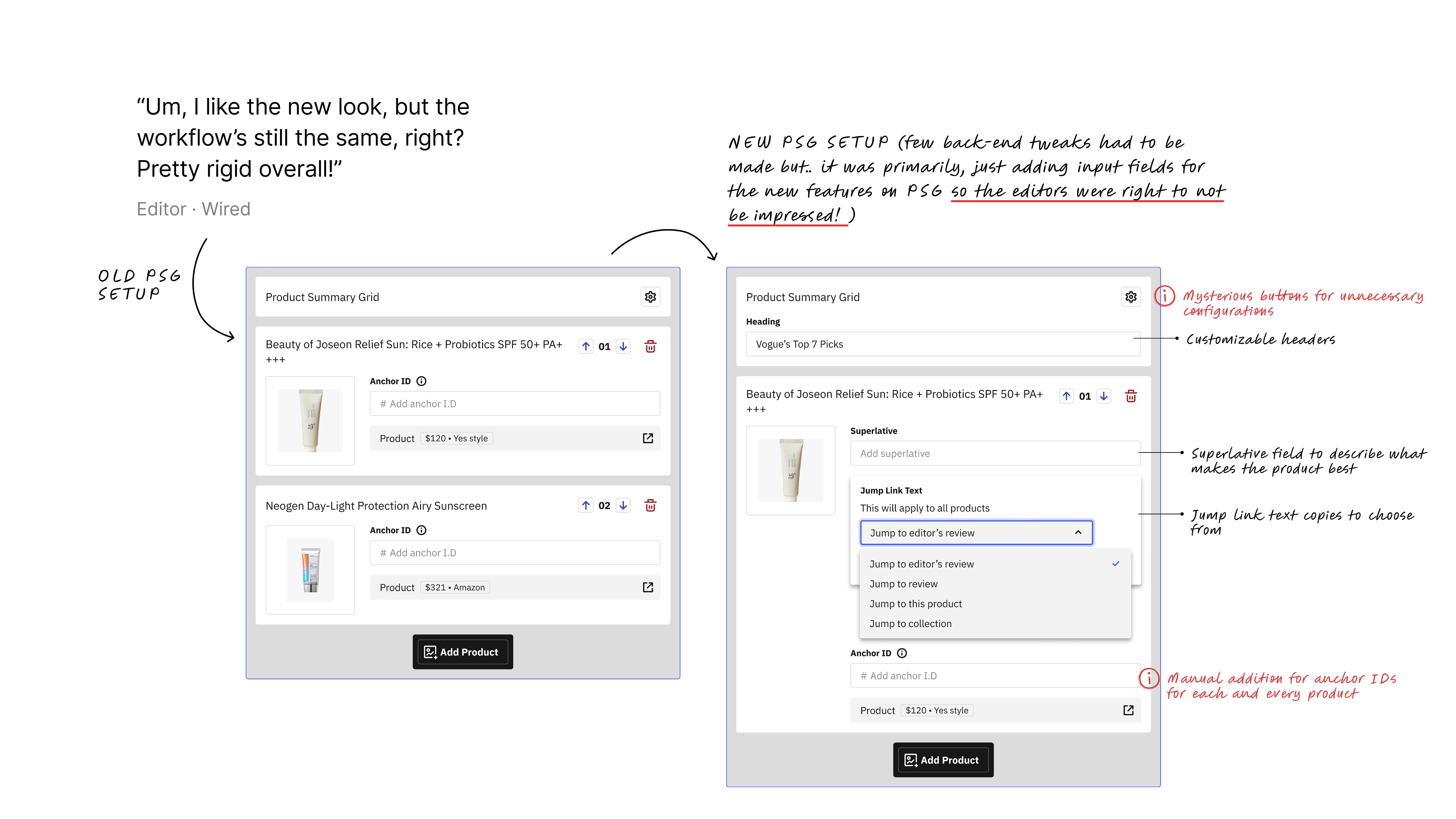Move Beauty of Joseon product down in old PSG setup
Viewport: 1456px width, 819px height.
tap(623, 347)
